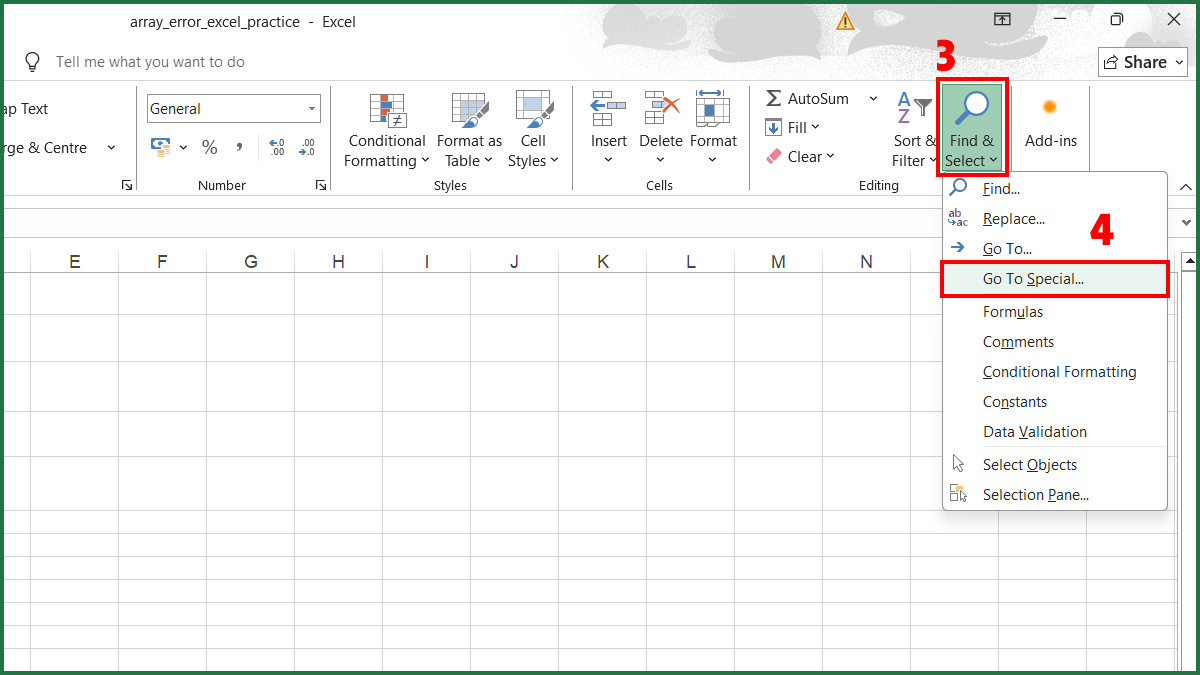The height and width of the screenshot is (675, 1200).
Task: Click the Cell Styles icon
Action: point(533,110)
